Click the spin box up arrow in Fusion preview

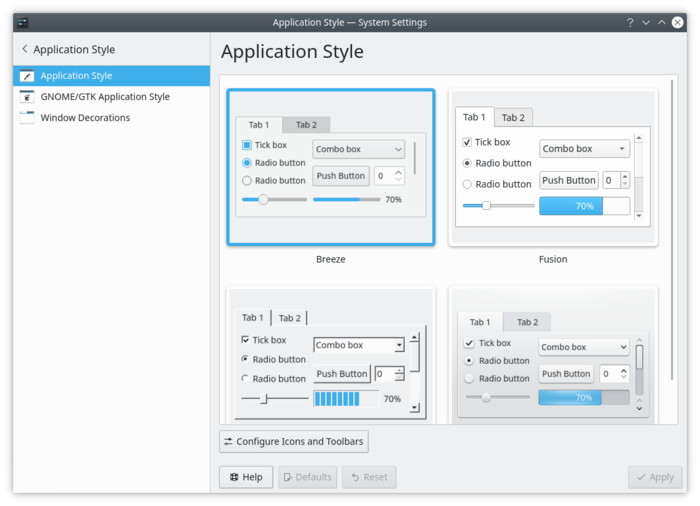[625, 176]
